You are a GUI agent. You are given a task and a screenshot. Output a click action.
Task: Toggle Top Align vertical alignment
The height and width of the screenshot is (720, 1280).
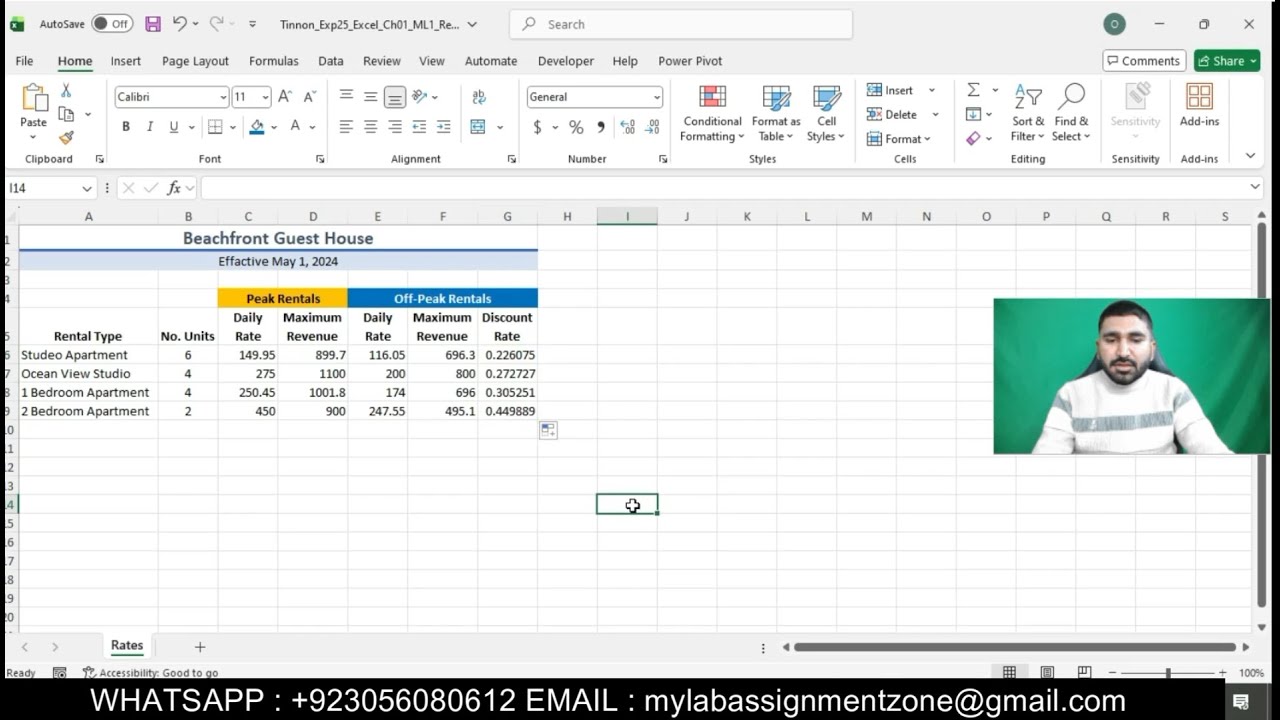point(346,97)
